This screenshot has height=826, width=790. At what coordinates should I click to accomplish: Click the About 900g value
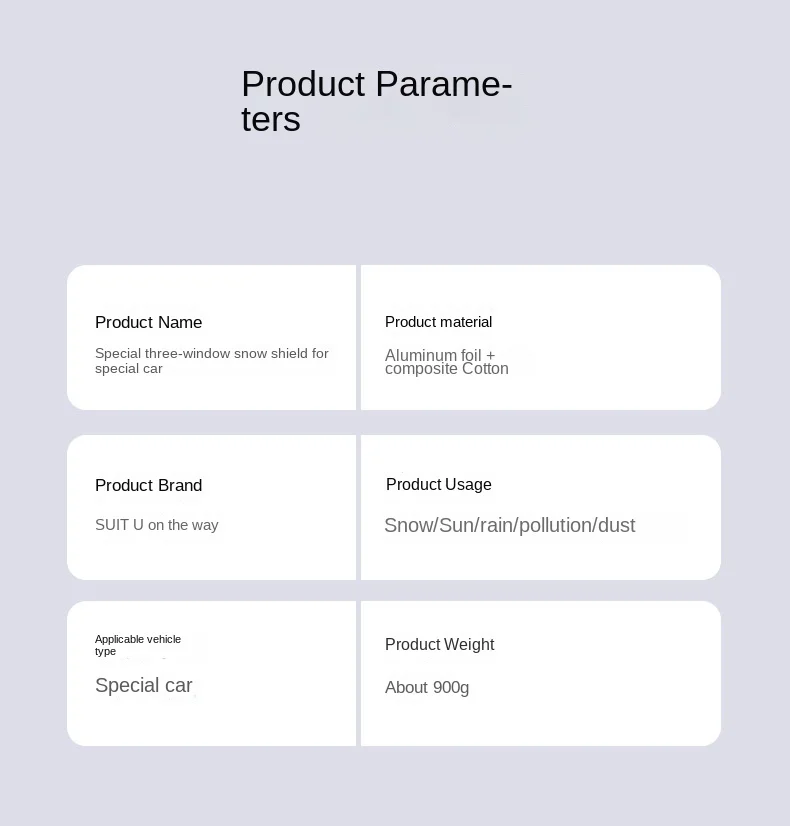tap(427, 687)
